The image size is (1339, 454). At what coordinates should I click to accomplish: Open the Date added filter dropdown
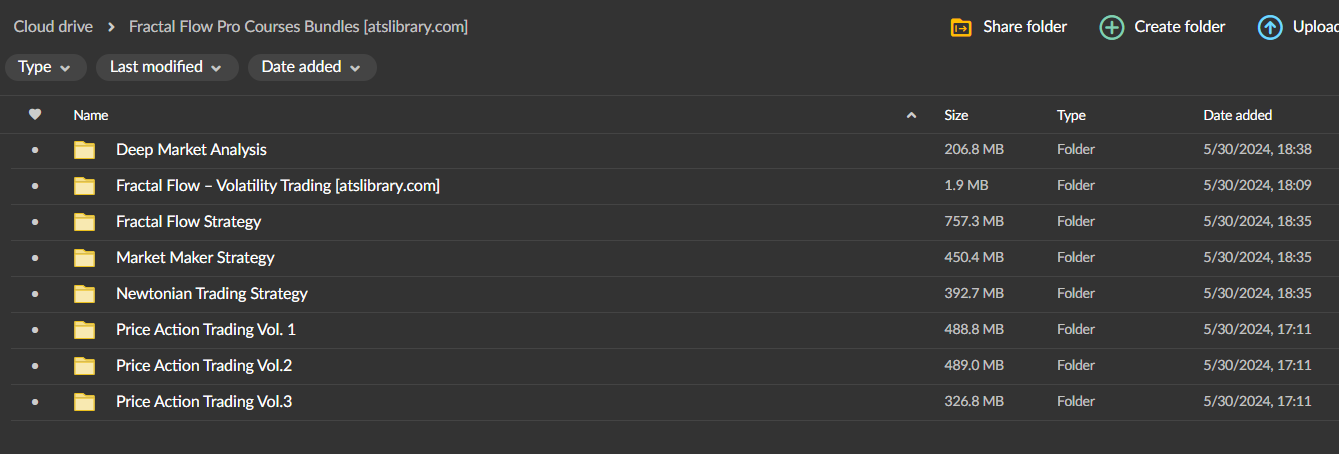tap(311, 67)
